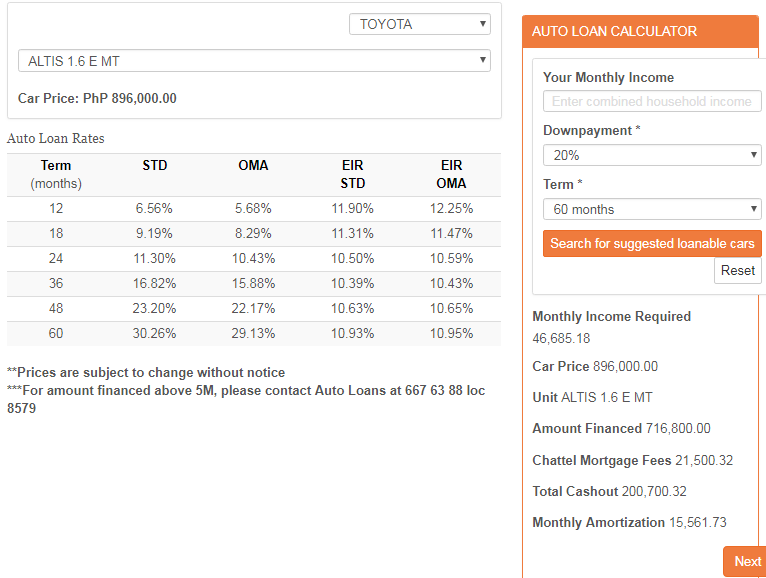Open the ALTIS 1.6 E MT model dropdown

click(254, 61)
